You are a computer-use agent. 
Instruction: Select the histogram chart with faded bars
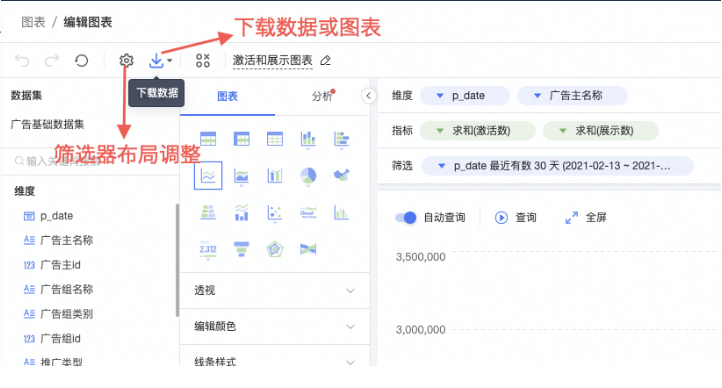(341, 212)
